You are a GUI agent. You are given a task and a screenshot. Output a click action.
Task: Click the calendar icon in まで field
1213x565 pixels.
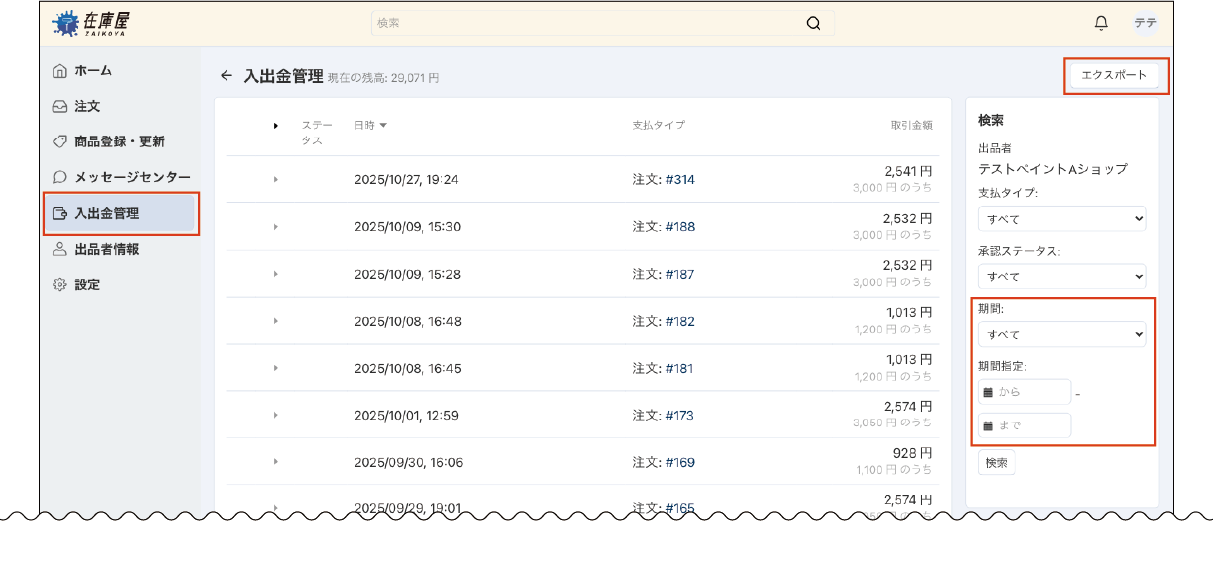988,426
